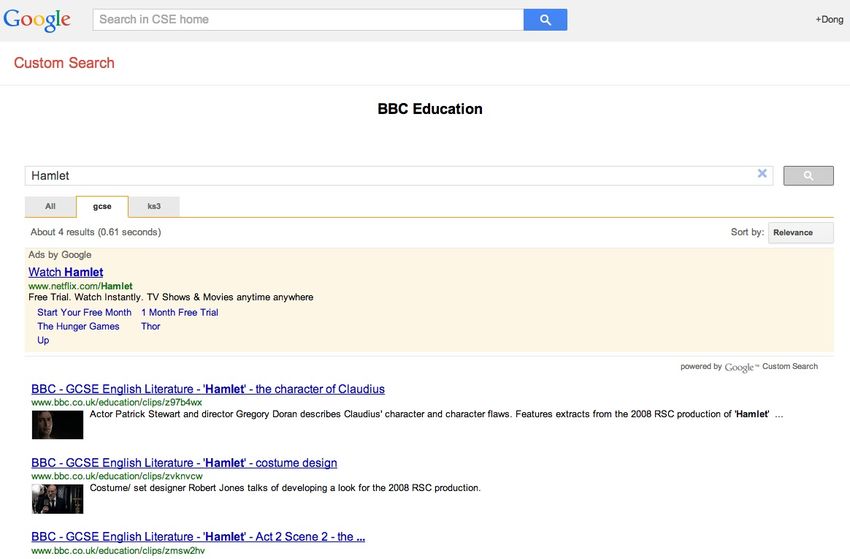Click Start Your Free Month sitelink
850x559 pixels.
point(84,312)
